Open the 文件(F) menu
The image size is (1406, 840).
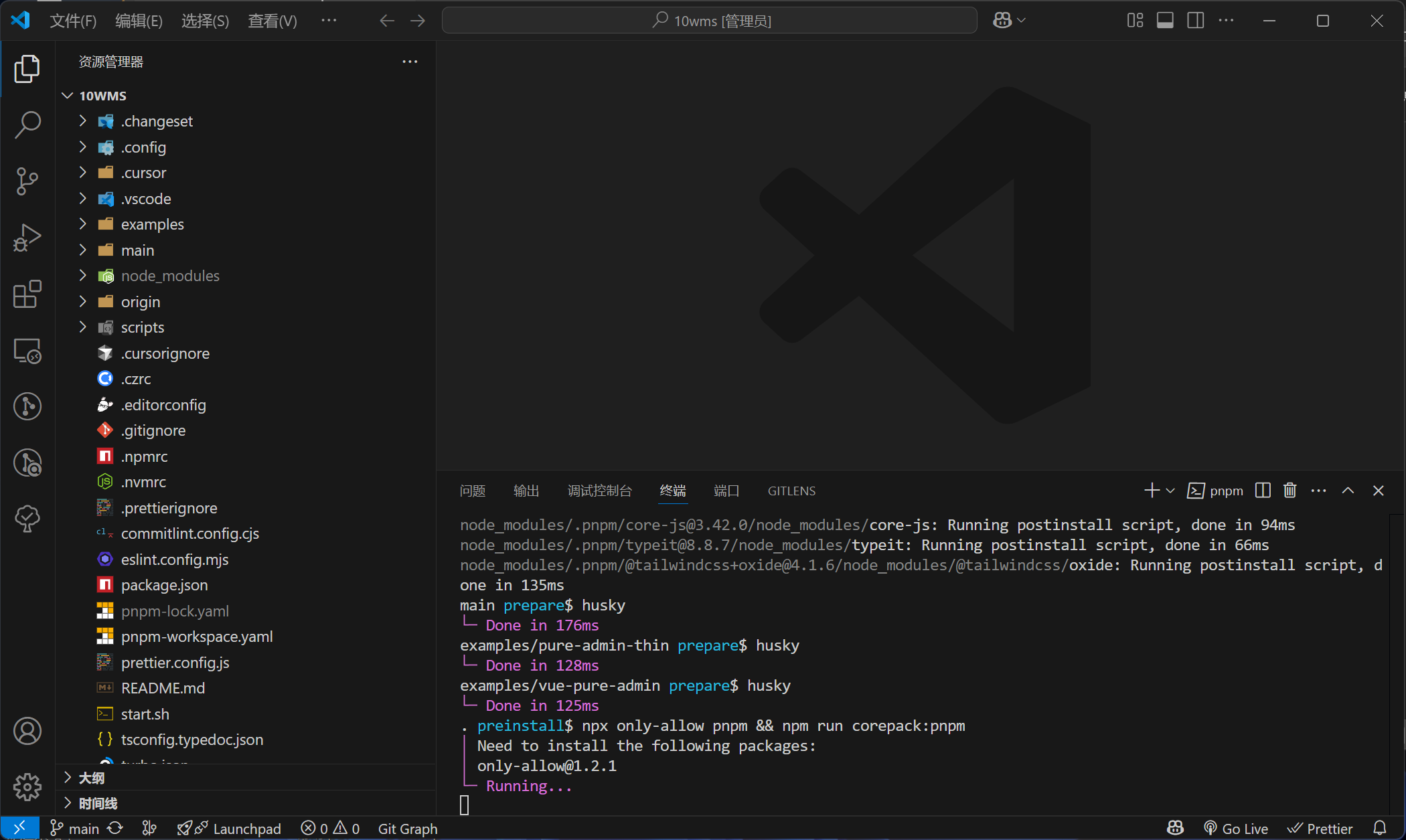73,21
